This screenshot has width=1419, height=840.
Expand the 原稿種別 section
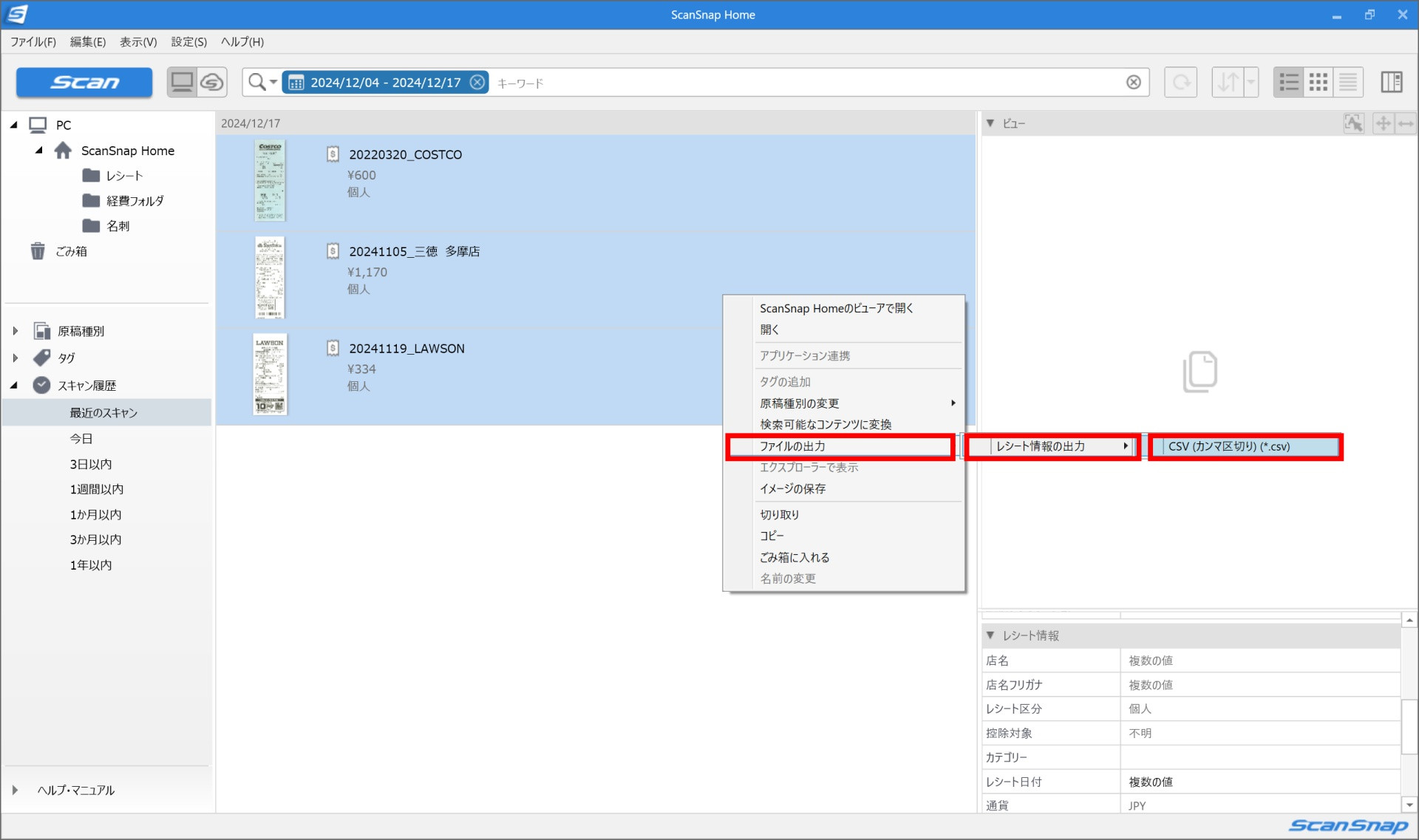click(x=15, y=331)
